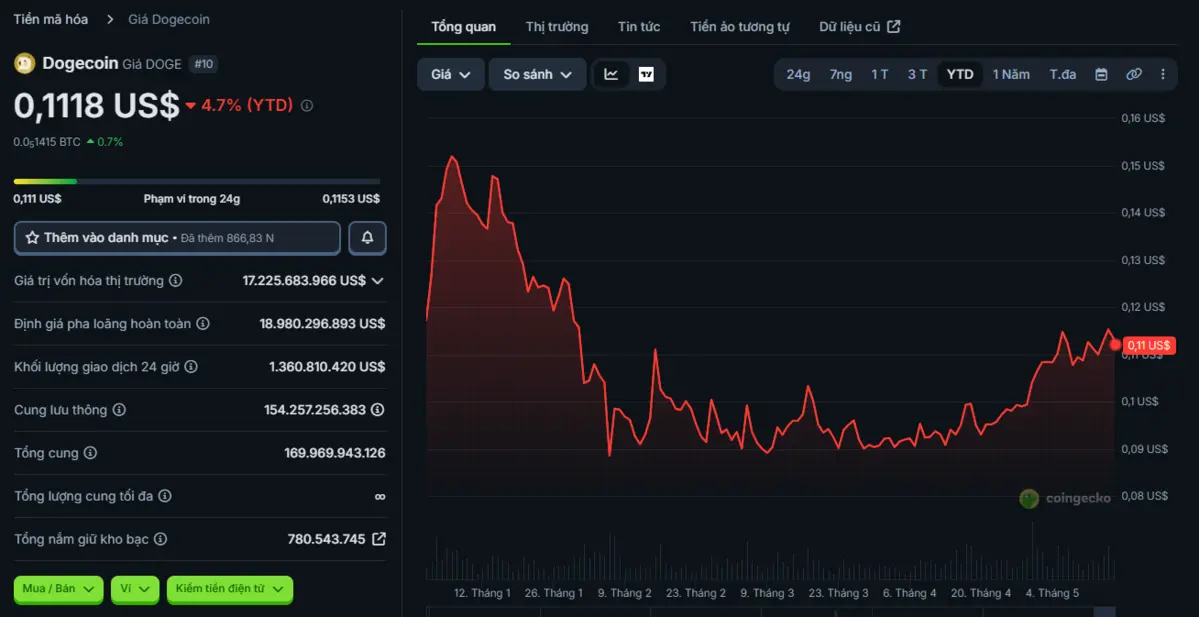The height and width of the screenshot is (617, 1199).
Task: Click the #10 rank badge
Action: pyautogui.click(x=203, y=64)
